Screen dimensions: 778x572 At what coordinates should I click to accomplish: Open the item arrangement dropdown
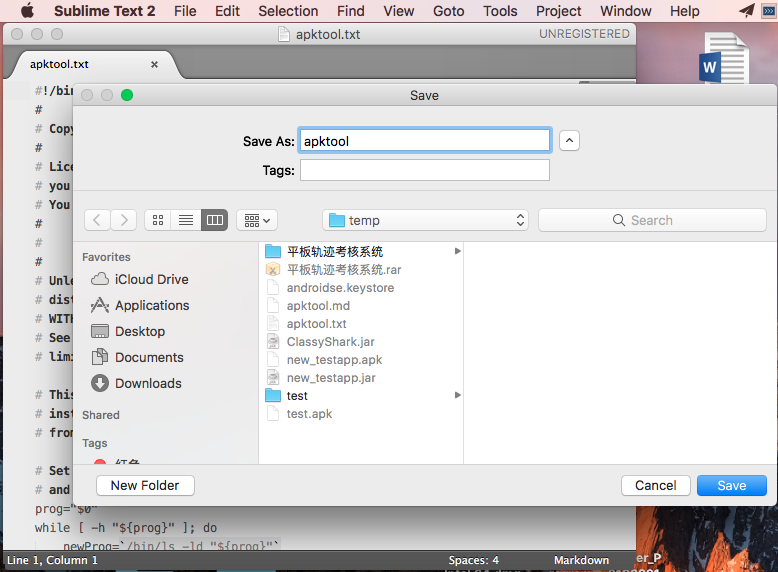coord(257,220)
